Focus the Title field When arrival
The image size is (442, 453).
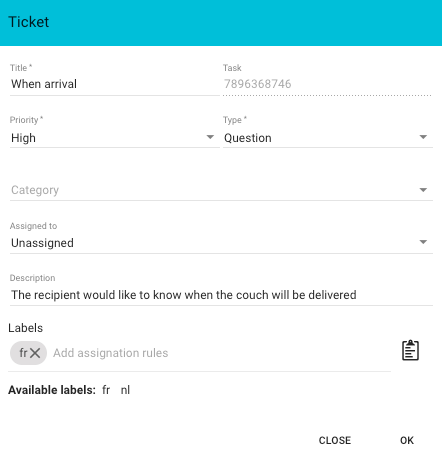pos(115,84)
